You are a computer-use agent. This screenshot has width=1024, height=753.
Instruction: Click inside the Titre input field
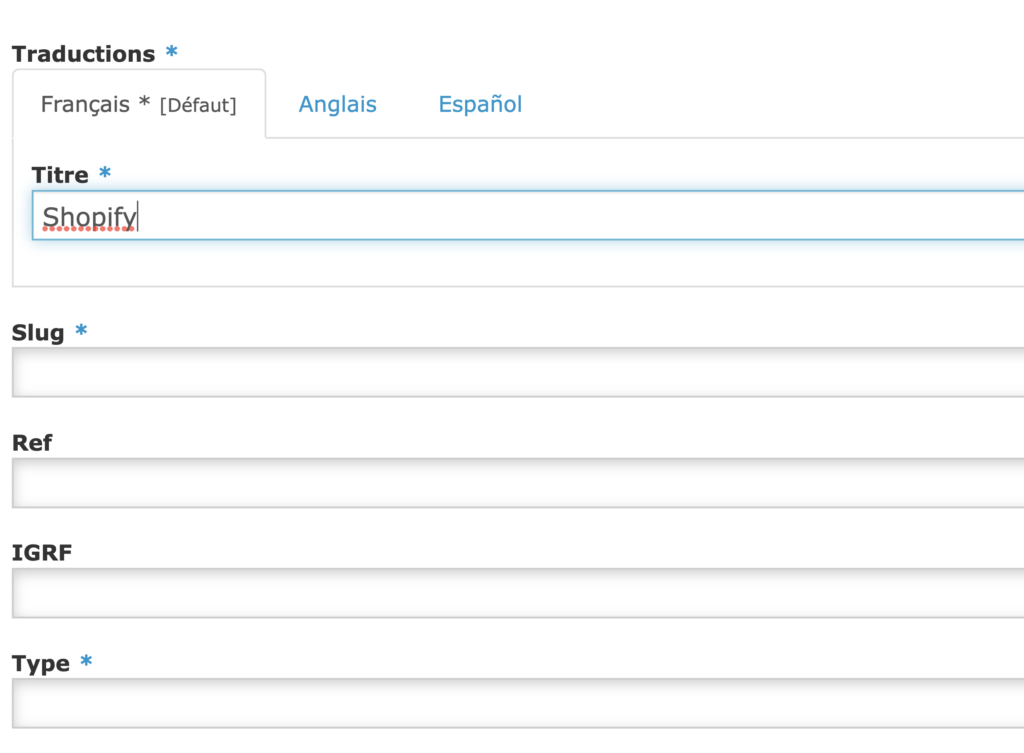coord(400,215)
